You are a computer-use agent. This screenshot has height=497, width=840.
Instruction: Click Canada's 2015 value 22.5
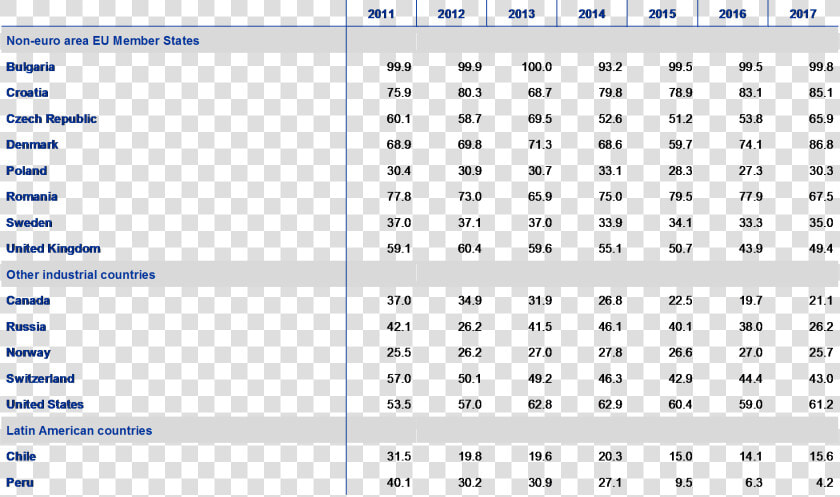(x=680, y=300)
